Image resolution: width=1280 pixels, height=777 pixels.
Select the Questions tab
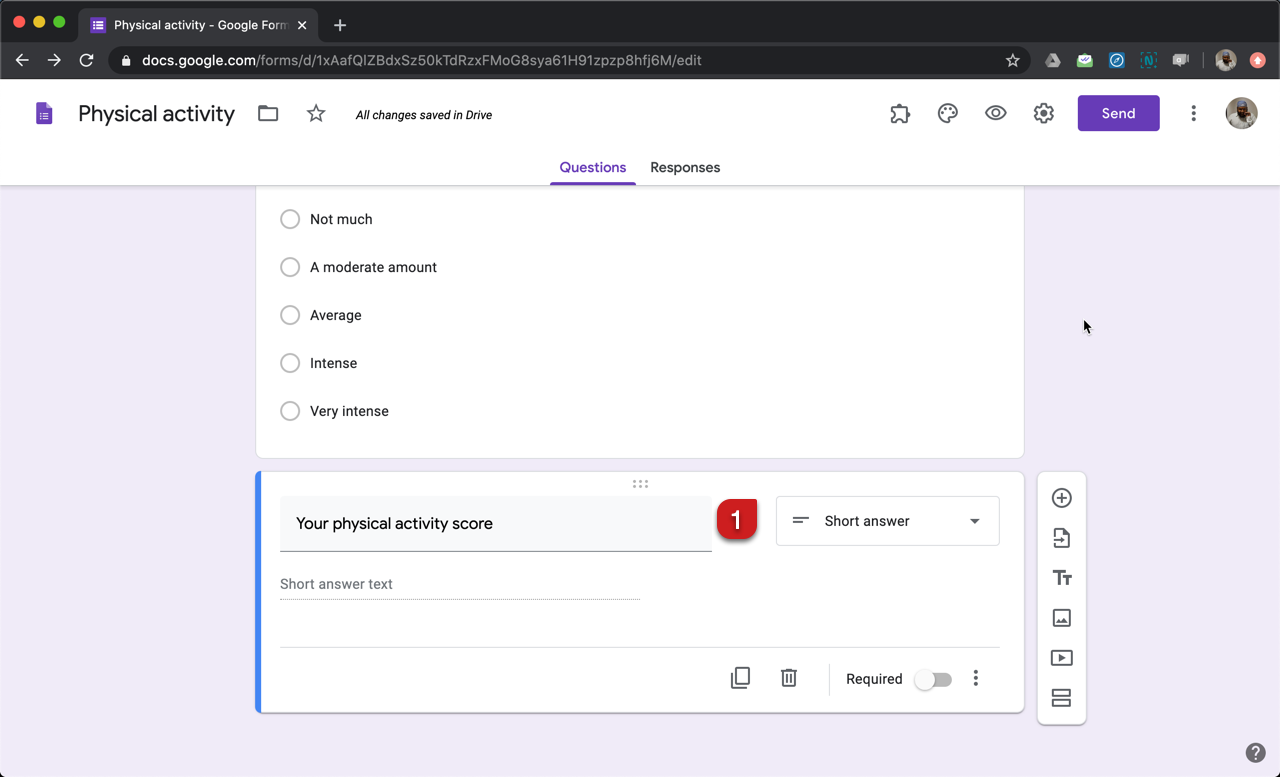(592, 167)
